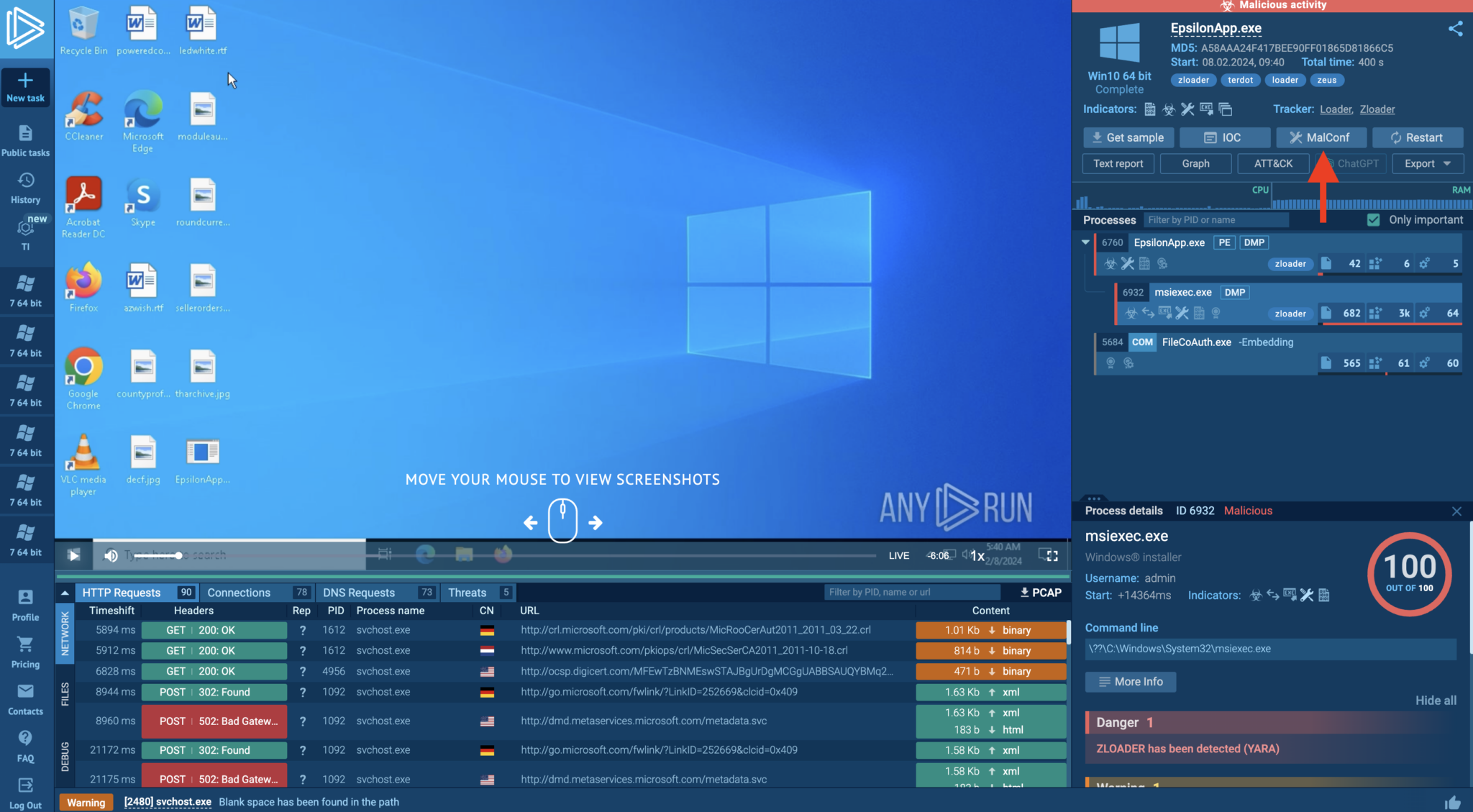
Task: Toggle LIVE mode in player
Action: click(x=898, y=555)
